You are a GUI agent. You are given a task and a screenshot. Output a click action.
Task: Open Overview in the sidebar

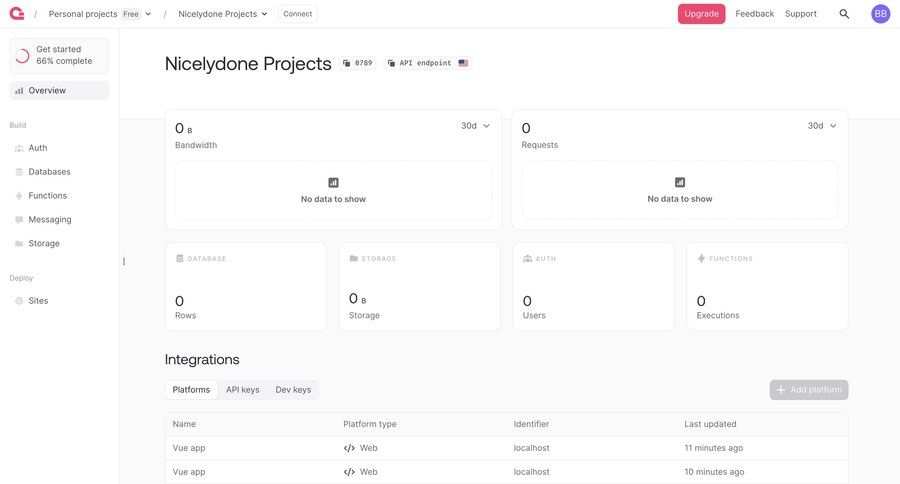pyautogui.click(x=59, y=91)
